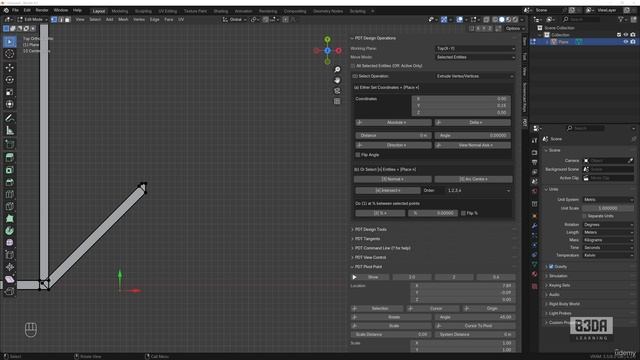Click the Arc Centre button
Viewport: 640px width, 360px height.
[473, 179]
